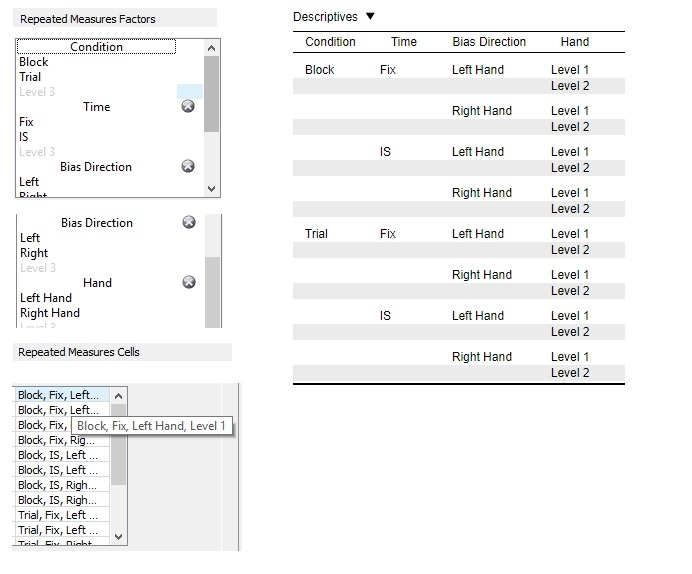Select the second Block, IS, Left ... cell
692x574 pixels.
63,470
